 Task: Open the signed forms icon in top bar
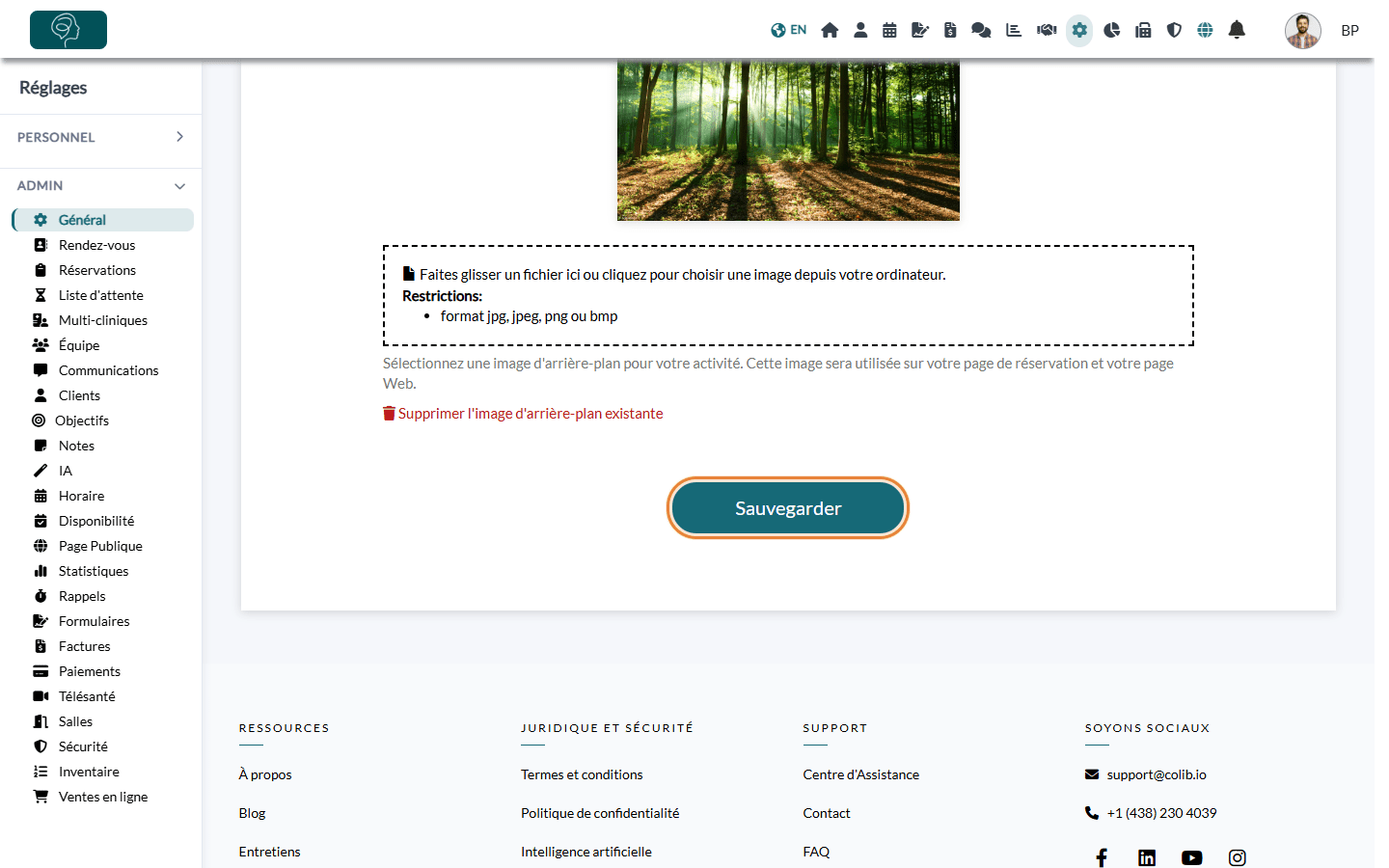pyautogui.click(x=920, y=30)
